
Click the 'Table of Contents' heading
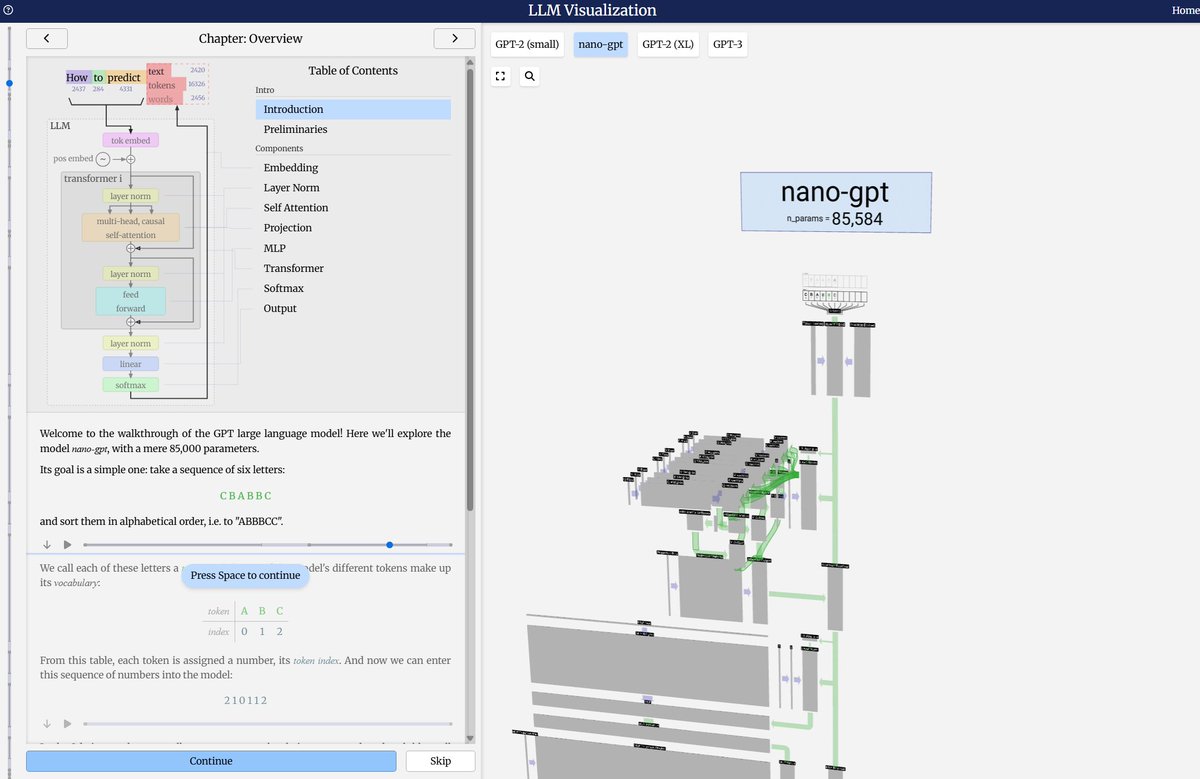[x=353, y=70]
